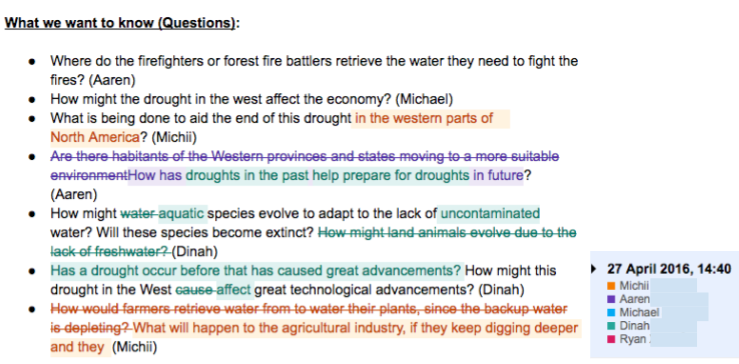Click the 'Has a drought occur before' highlighted sentence

coord(255,271)
